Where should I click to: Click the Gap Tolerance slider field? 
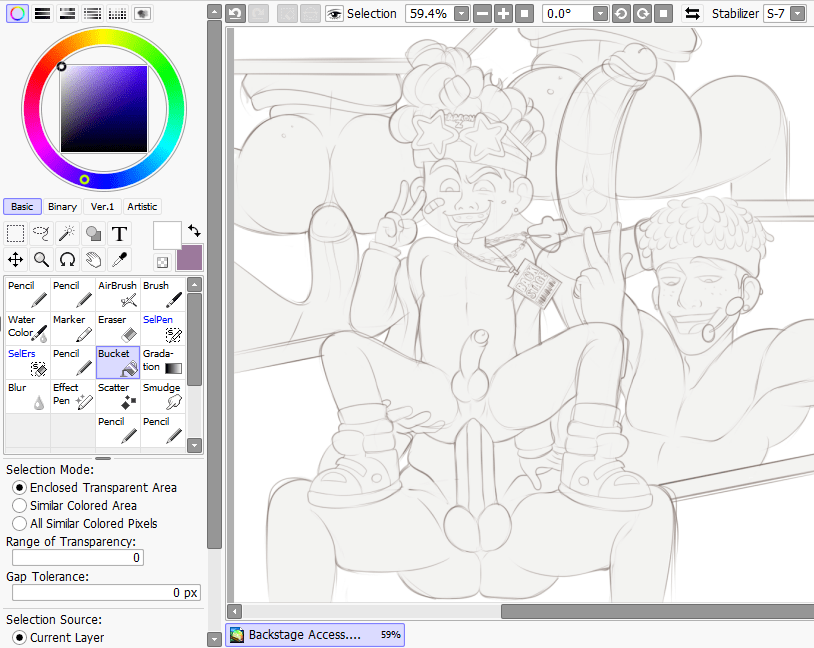pos(105,593)
